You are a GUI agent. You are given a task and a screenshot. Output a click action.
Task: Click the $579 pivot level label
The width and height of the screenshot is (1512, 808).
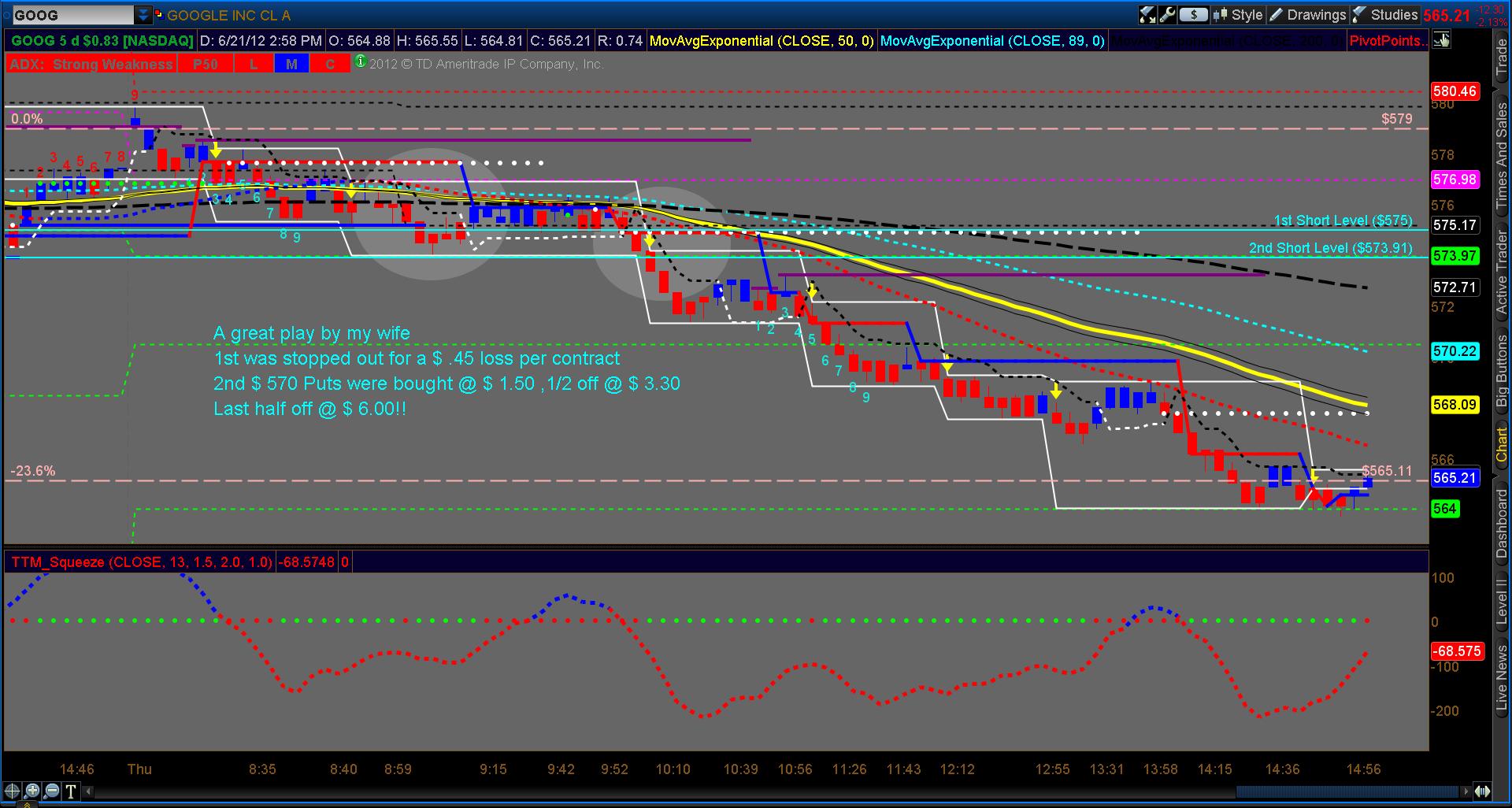[x=1396, y=119]
